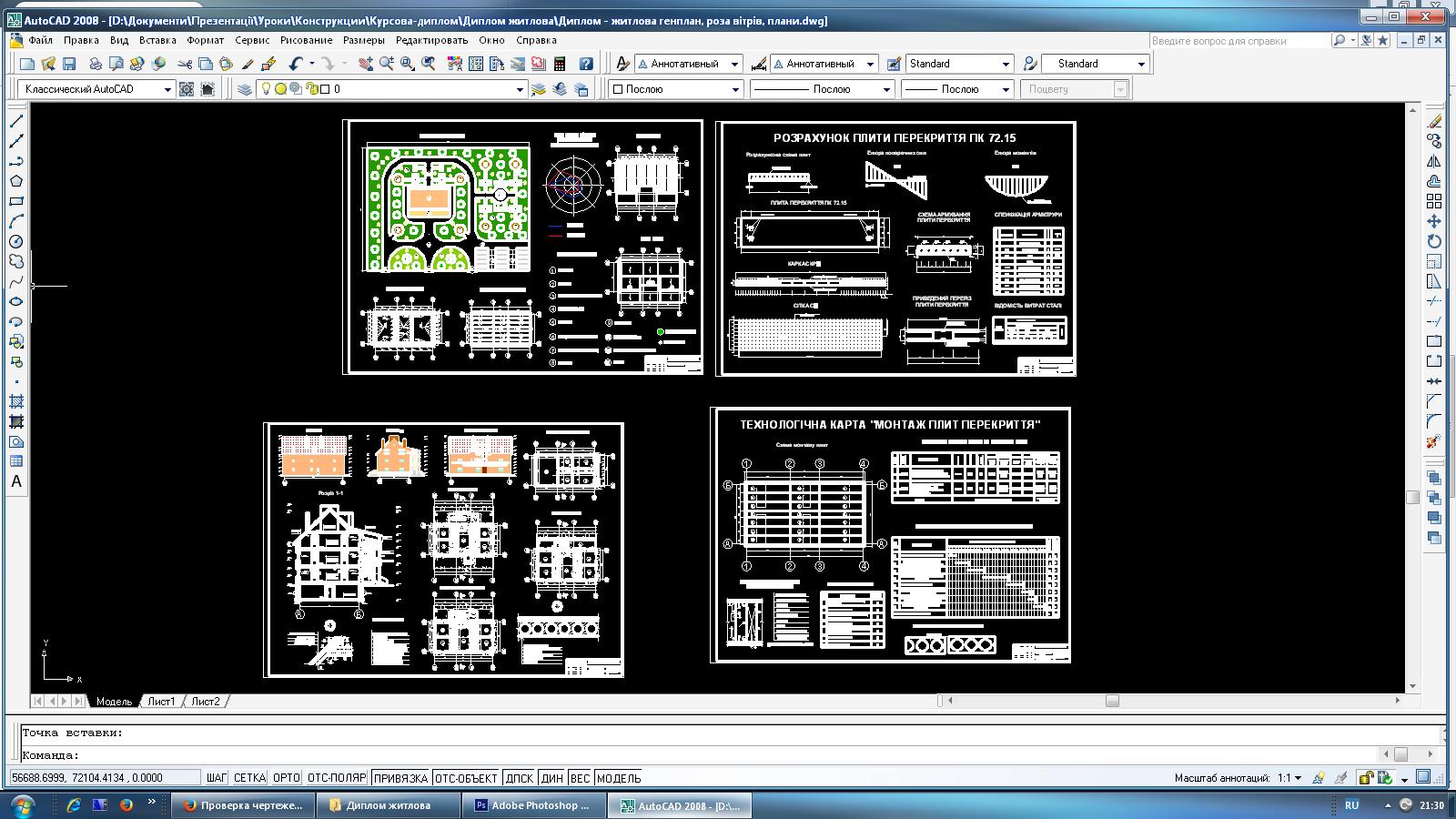1456x819 pixels.
Task: Open the Справка menu
Action: tap(536, 40)
